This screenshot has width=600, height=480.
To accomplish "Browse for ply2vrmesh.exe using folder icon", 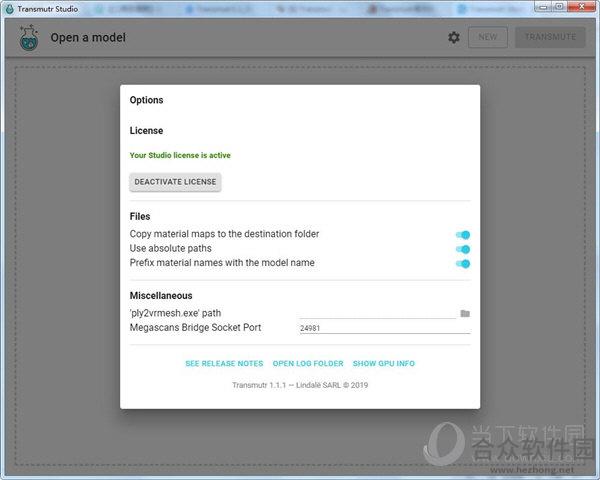I will pyautogui.click(x=465, y=313).
